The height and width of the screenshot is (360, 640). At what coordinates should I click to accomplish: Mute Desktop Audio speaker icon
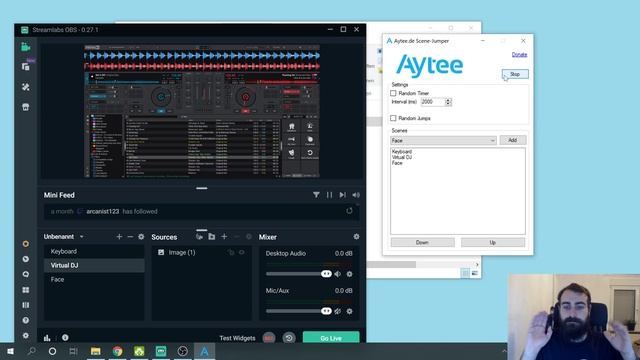tap(338, 274)
